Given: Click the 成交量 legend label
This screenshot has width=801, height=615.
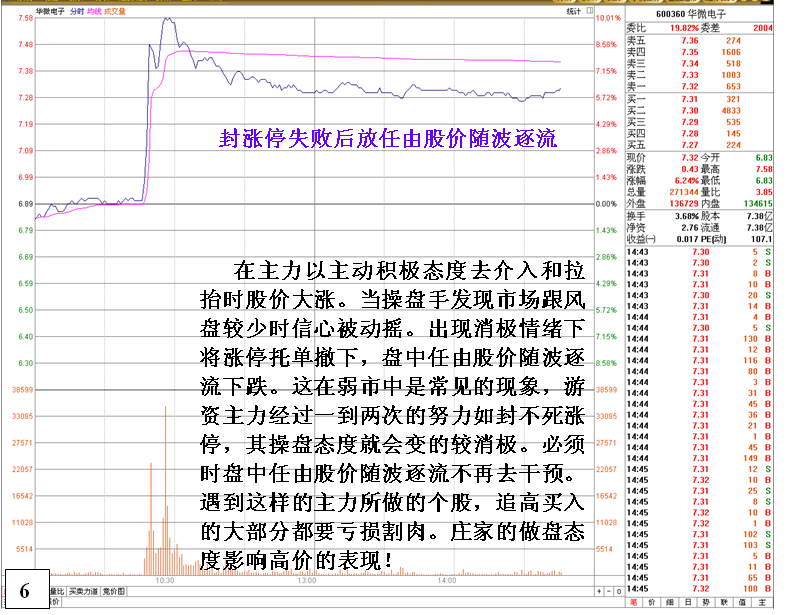Looking at the screenshot, I should point(114,11).
